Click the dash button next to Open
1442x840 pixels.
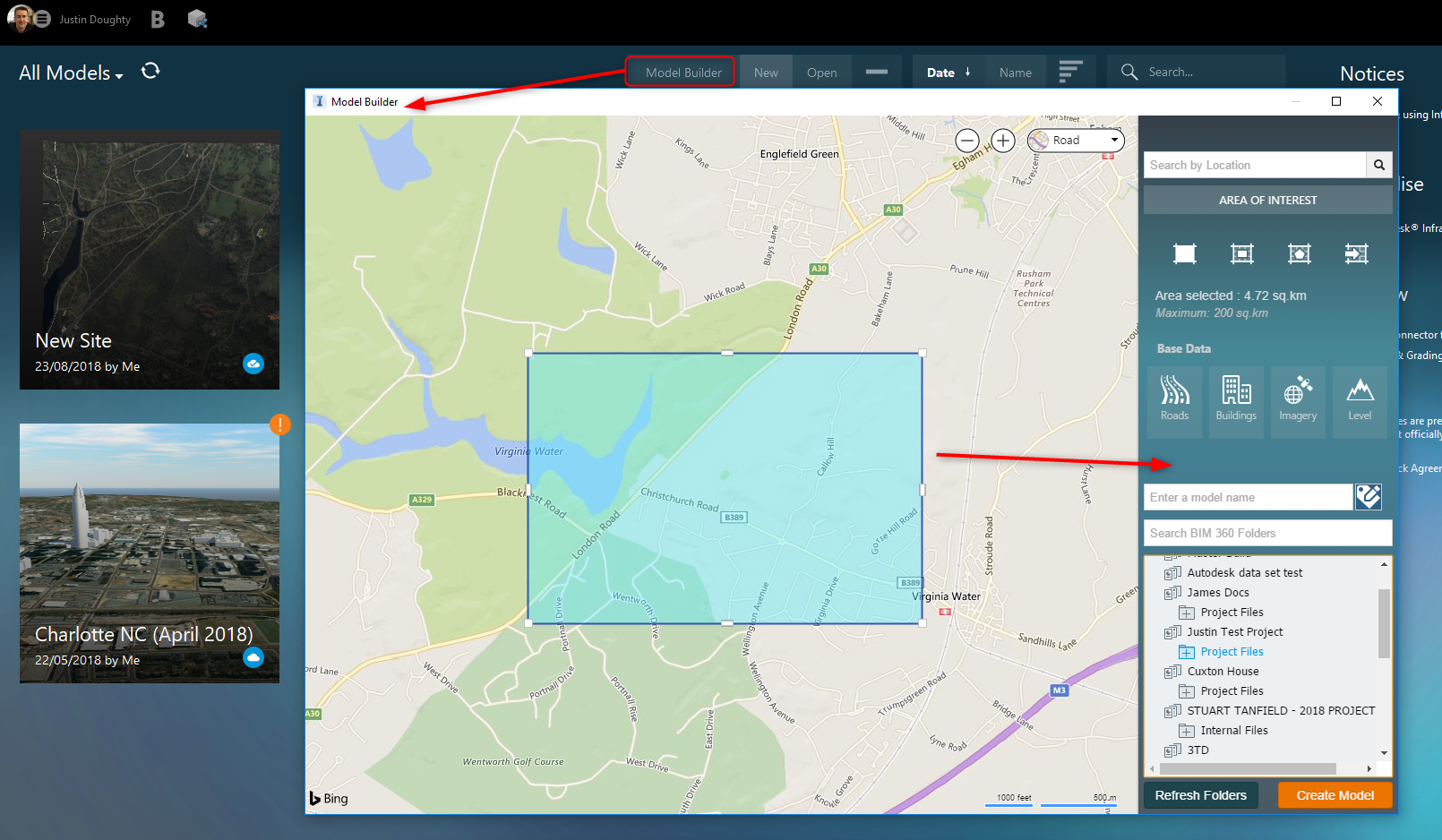click(x=877, y=72)
